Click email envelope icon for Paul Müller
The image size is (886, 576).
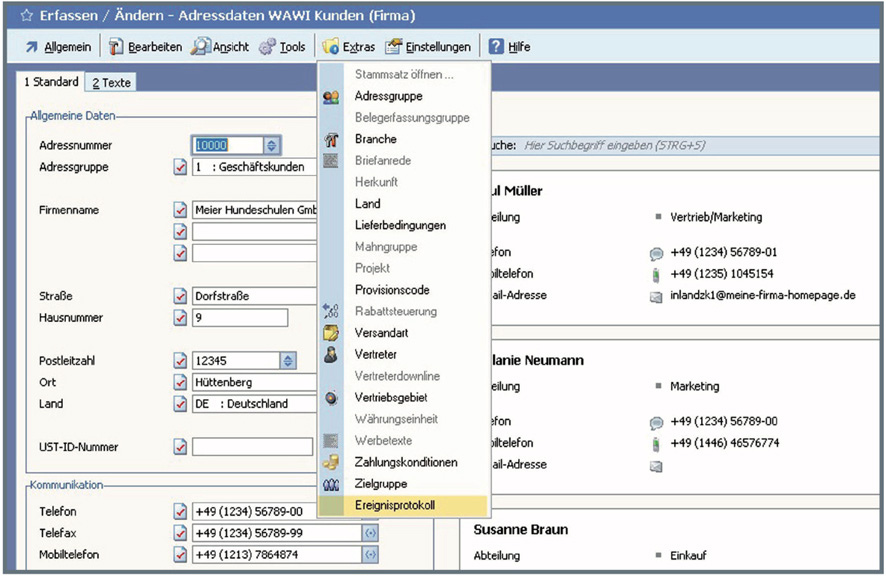pos(656,297)
